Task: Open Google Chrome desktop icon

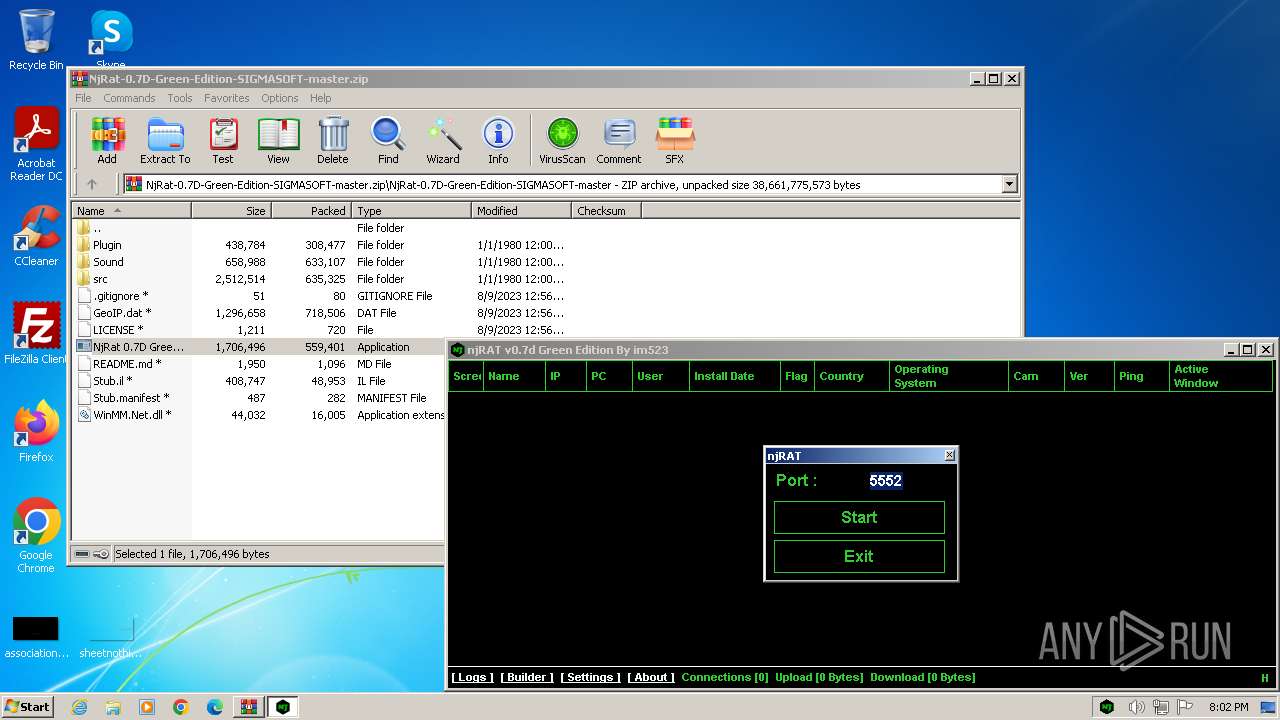Action: (x=36, y=536)
